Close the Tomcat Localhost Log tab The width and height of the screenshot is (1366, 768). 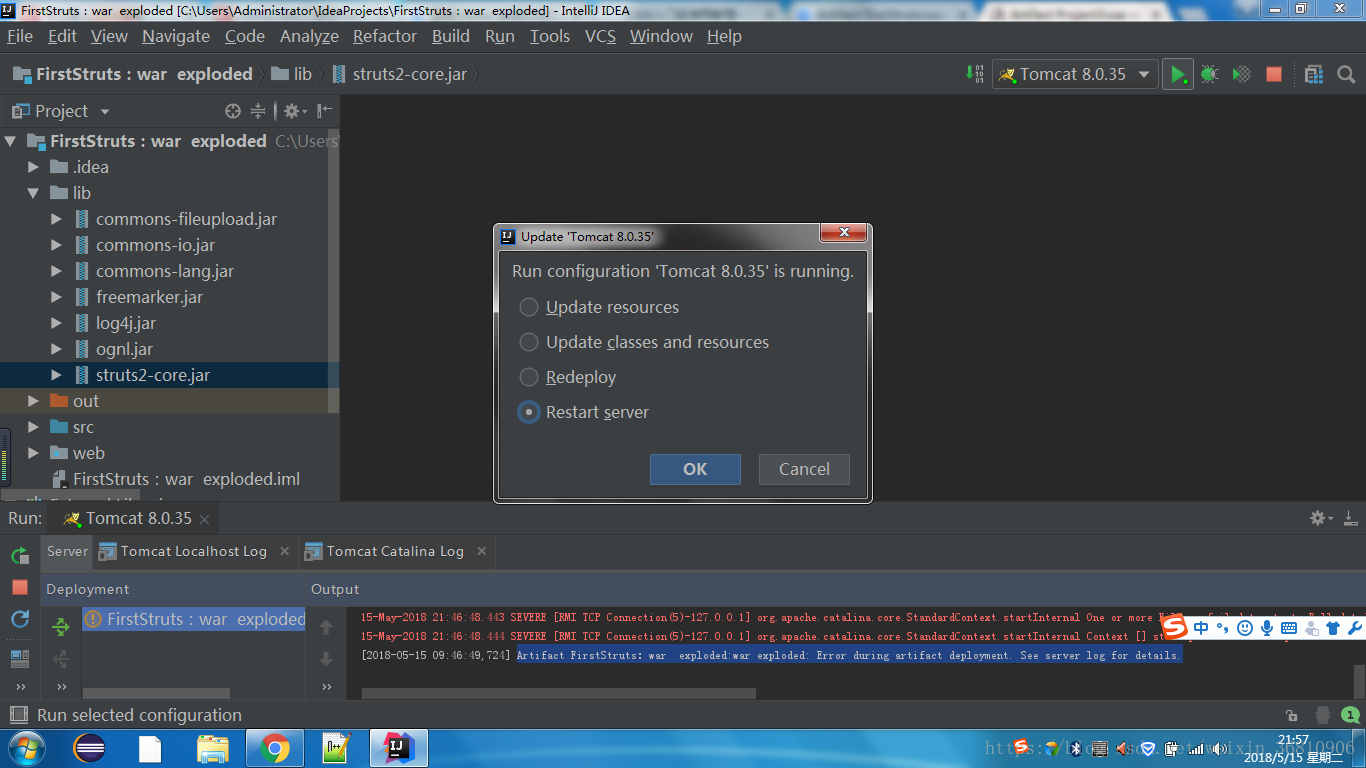click(285, 551)
